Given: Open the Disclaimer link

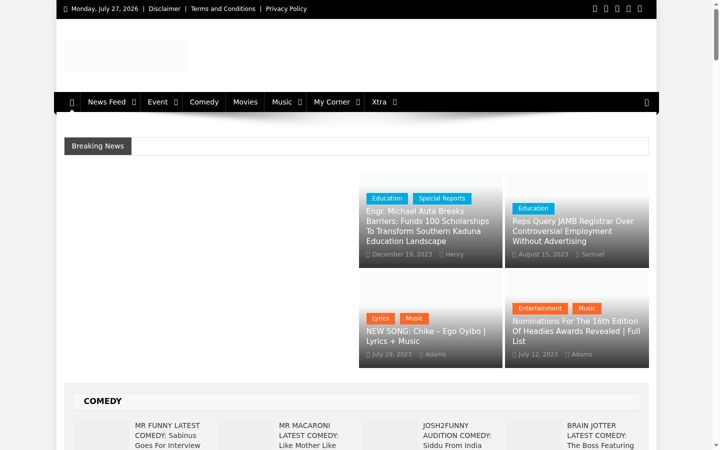Looking at the screenshot, I should pyautogui.click(x=164, y=9).
